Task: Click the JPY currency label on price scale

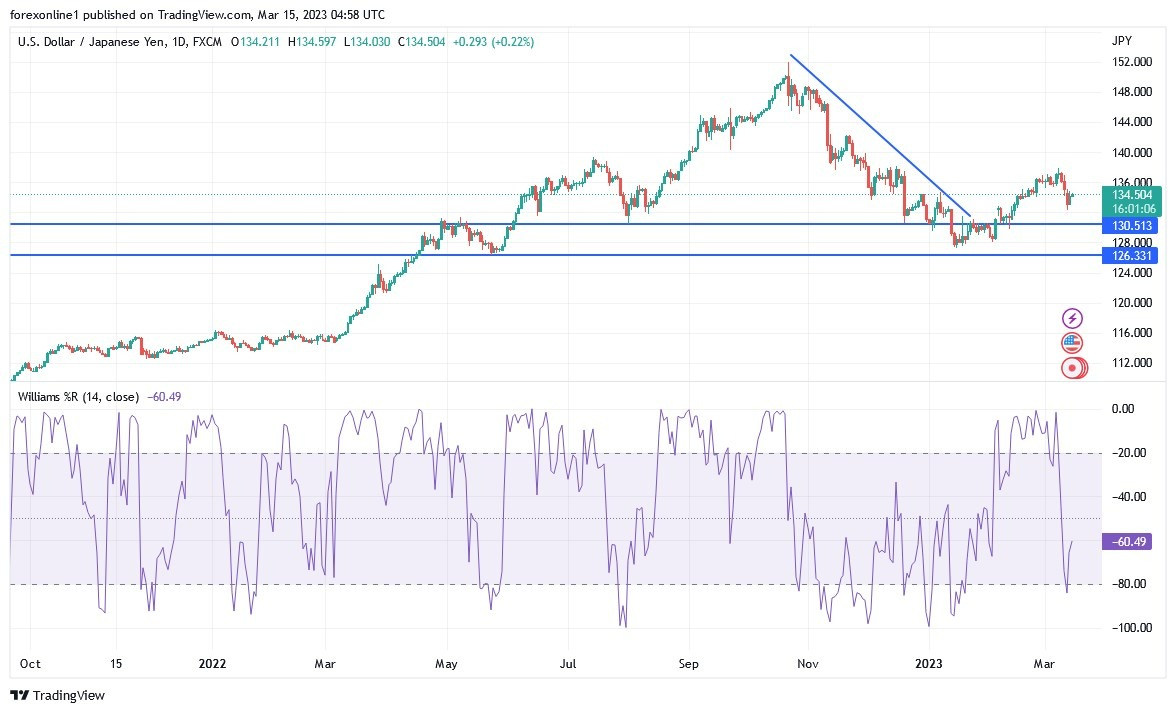Action: (x=1122, y=40)
